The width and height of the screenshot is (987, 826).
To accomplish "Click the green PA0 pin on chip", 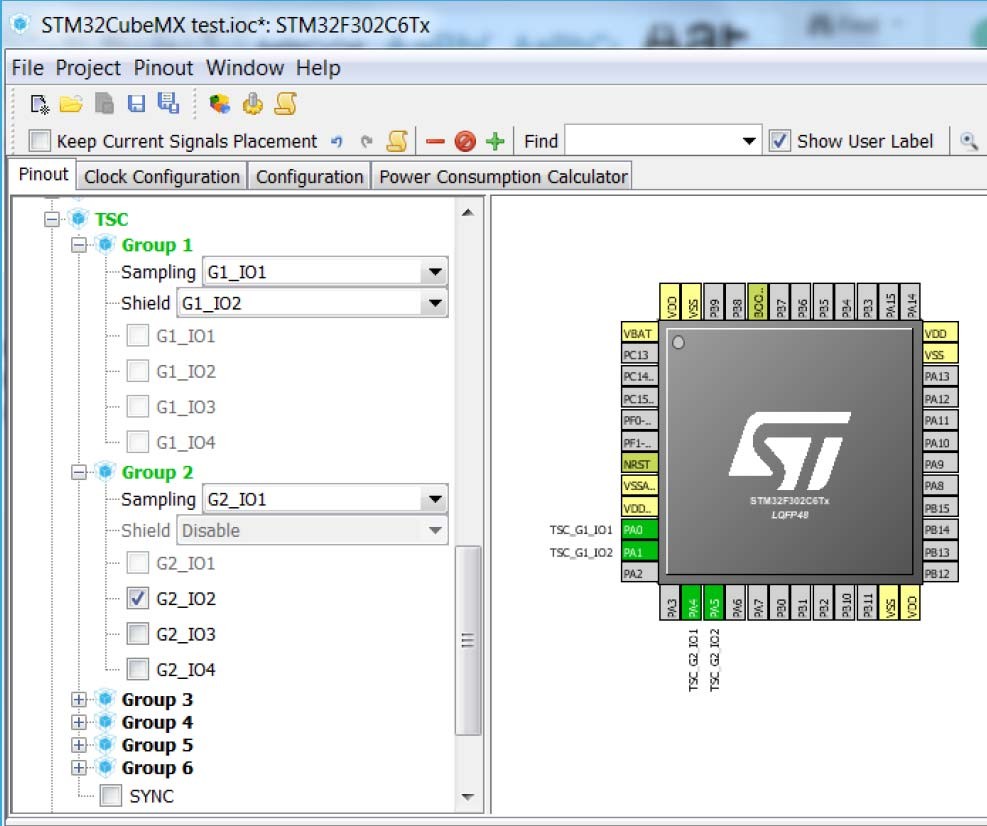I will click(640, 529).
